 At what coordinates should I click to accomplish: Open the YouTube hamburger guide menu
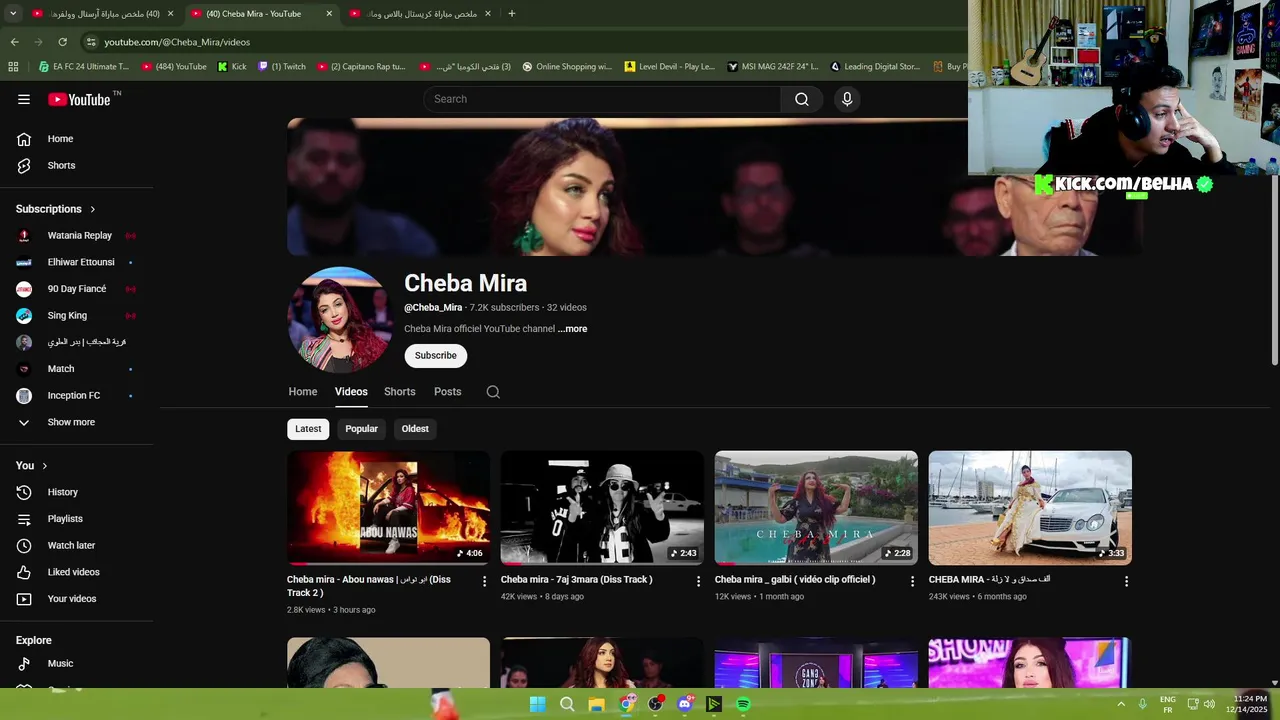pos(24,99)
